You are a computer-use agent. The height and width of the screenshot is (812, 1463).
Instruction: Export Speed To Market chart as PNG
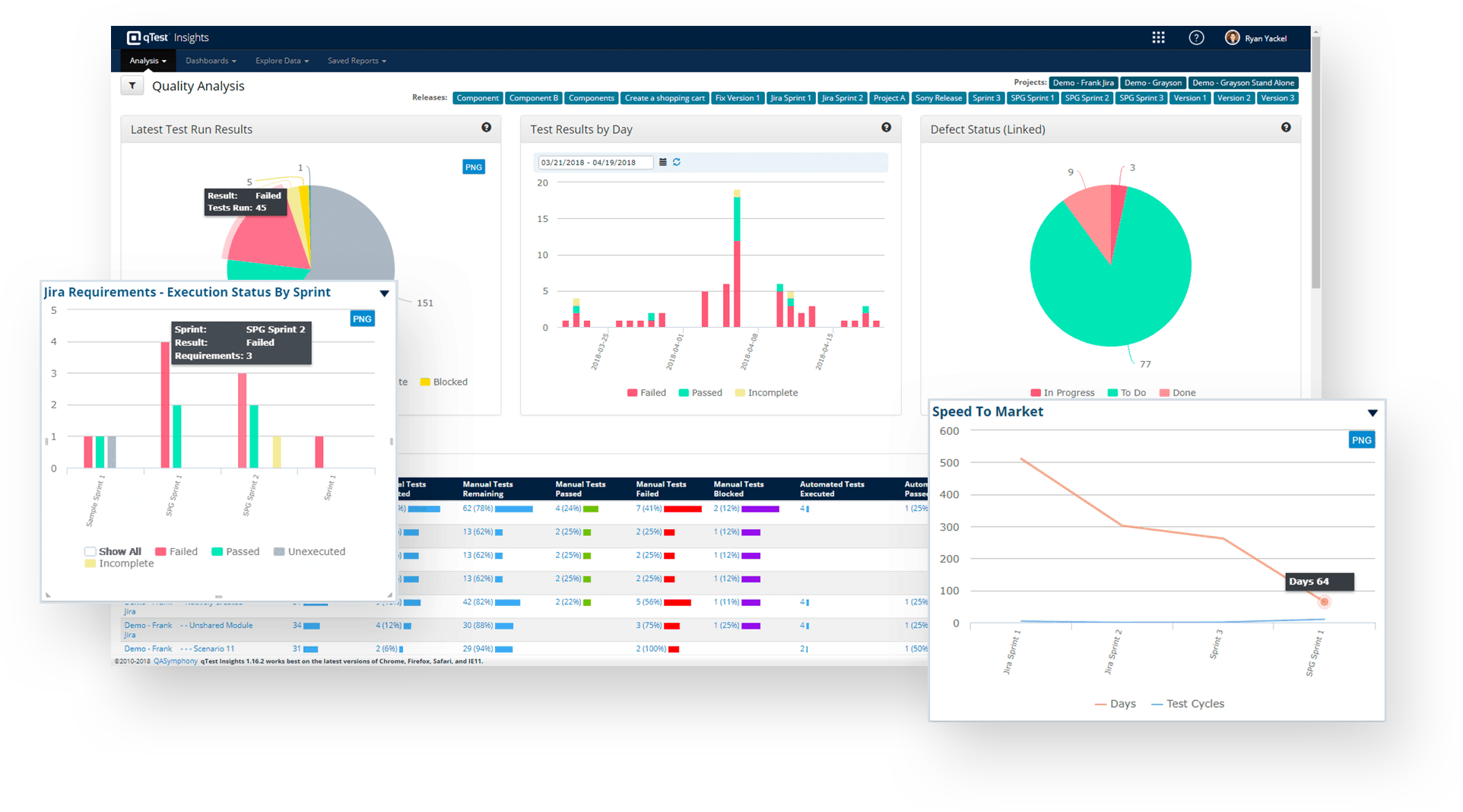[1361, 439]
